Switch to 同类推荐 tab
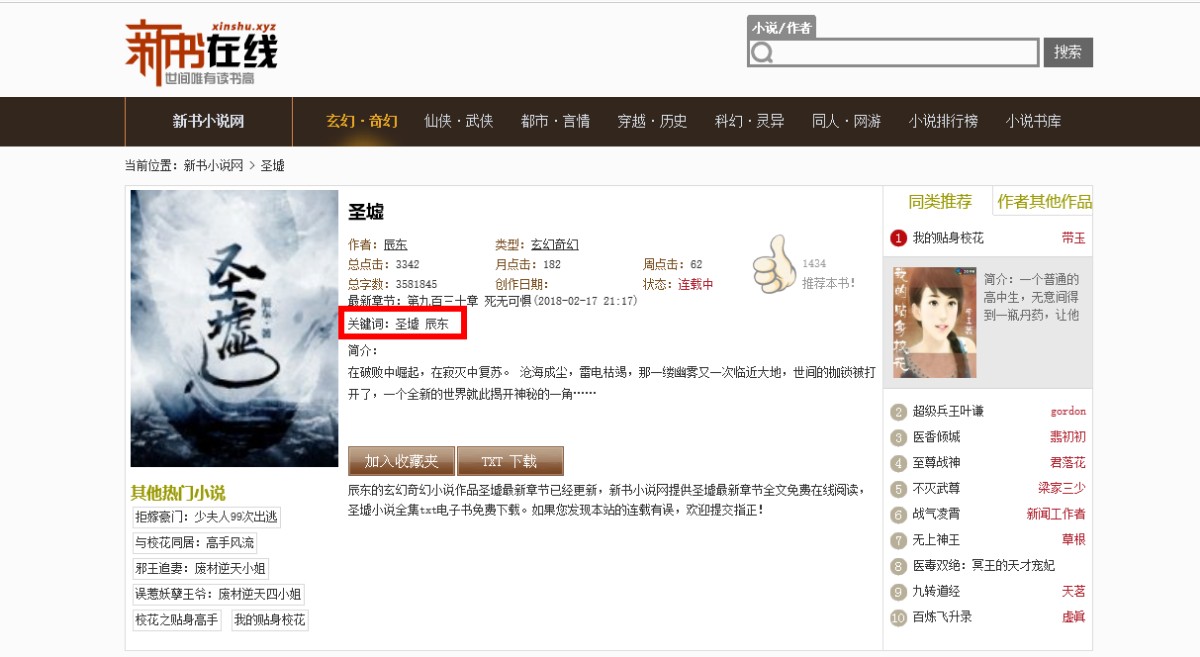Viewport: 1200px width, 657px height. [939, 201]
